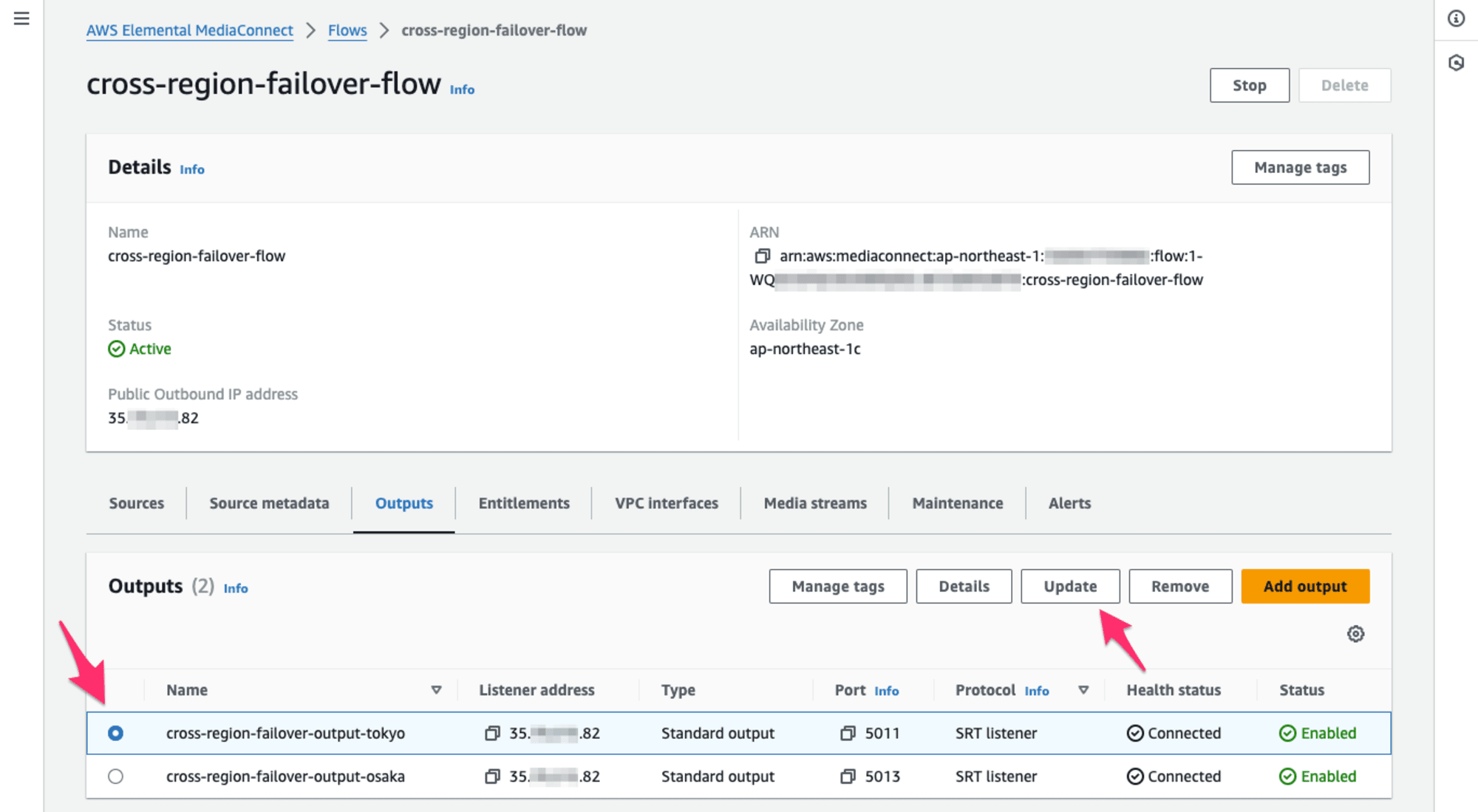Click the Connected check icon in the osaka row

click(x=1135, y=777)
